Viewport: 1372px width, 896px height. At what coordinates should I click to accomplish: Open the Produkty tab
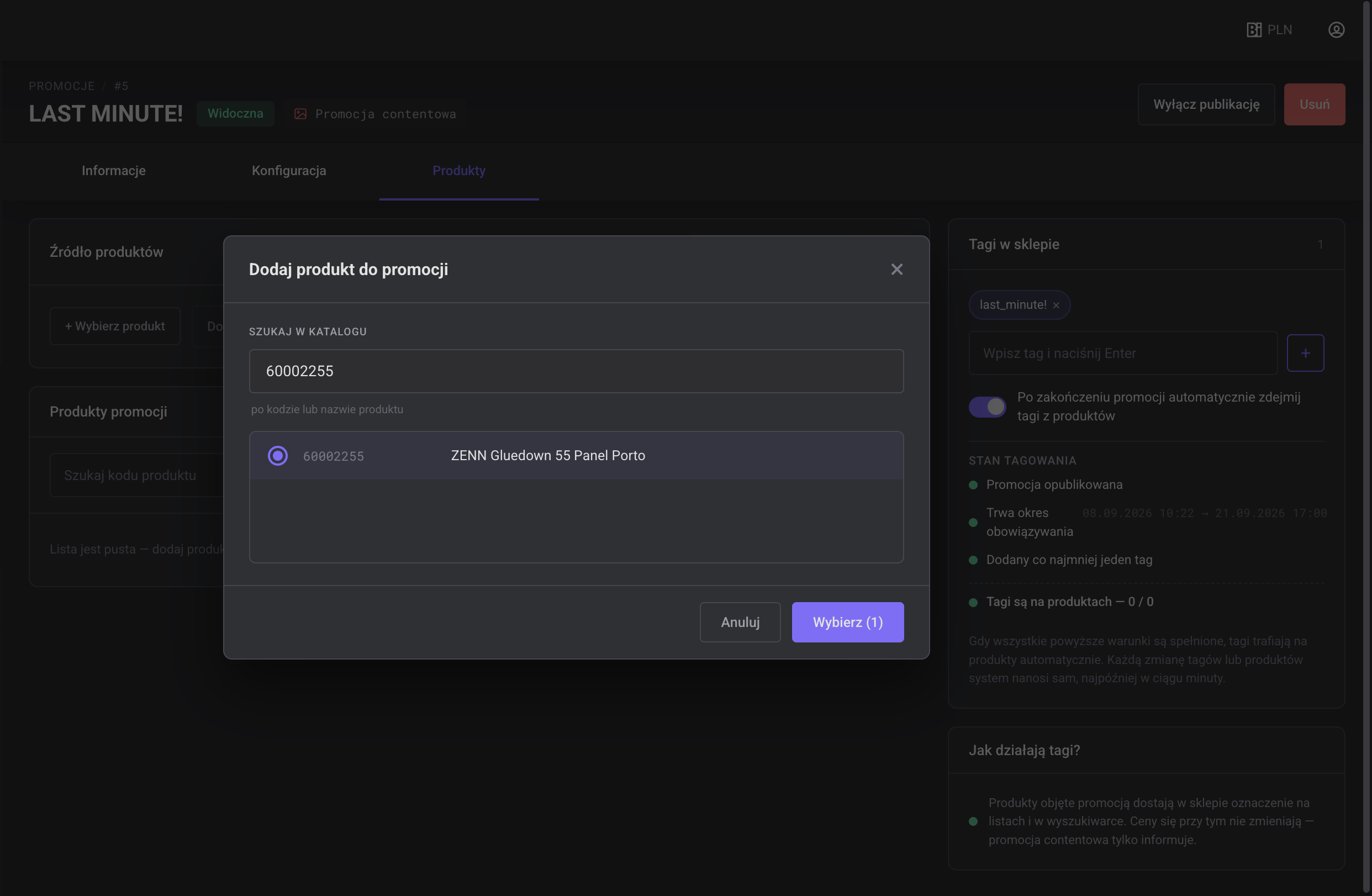point(459,171)
